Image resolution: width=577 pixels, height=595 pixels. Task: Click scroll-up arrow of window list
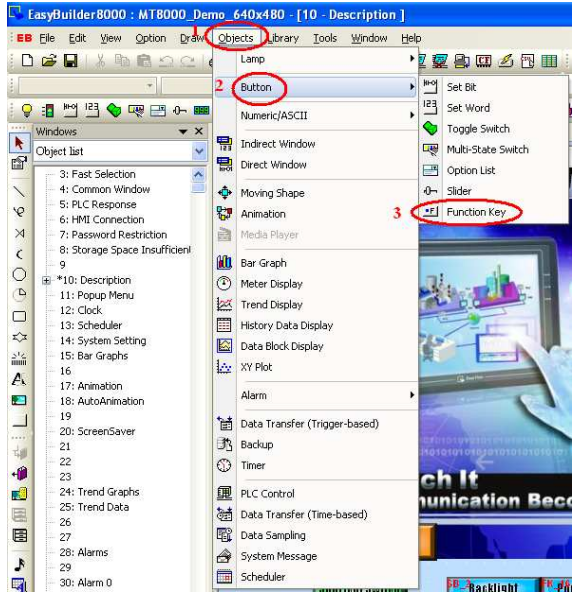tap(198, 175)
